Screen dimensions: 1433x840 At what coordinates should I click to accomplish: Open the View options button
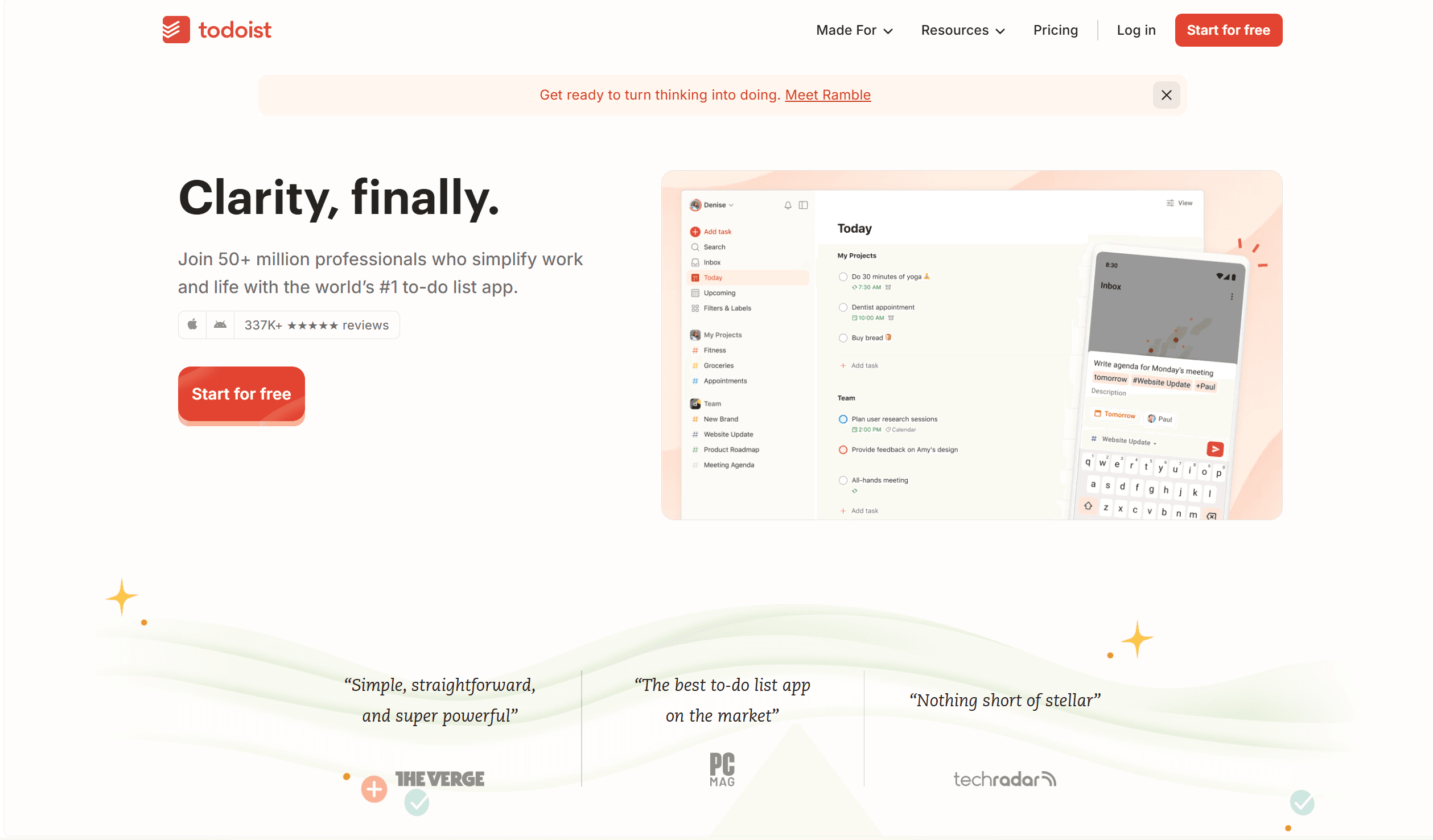[x=1179, y=203]
